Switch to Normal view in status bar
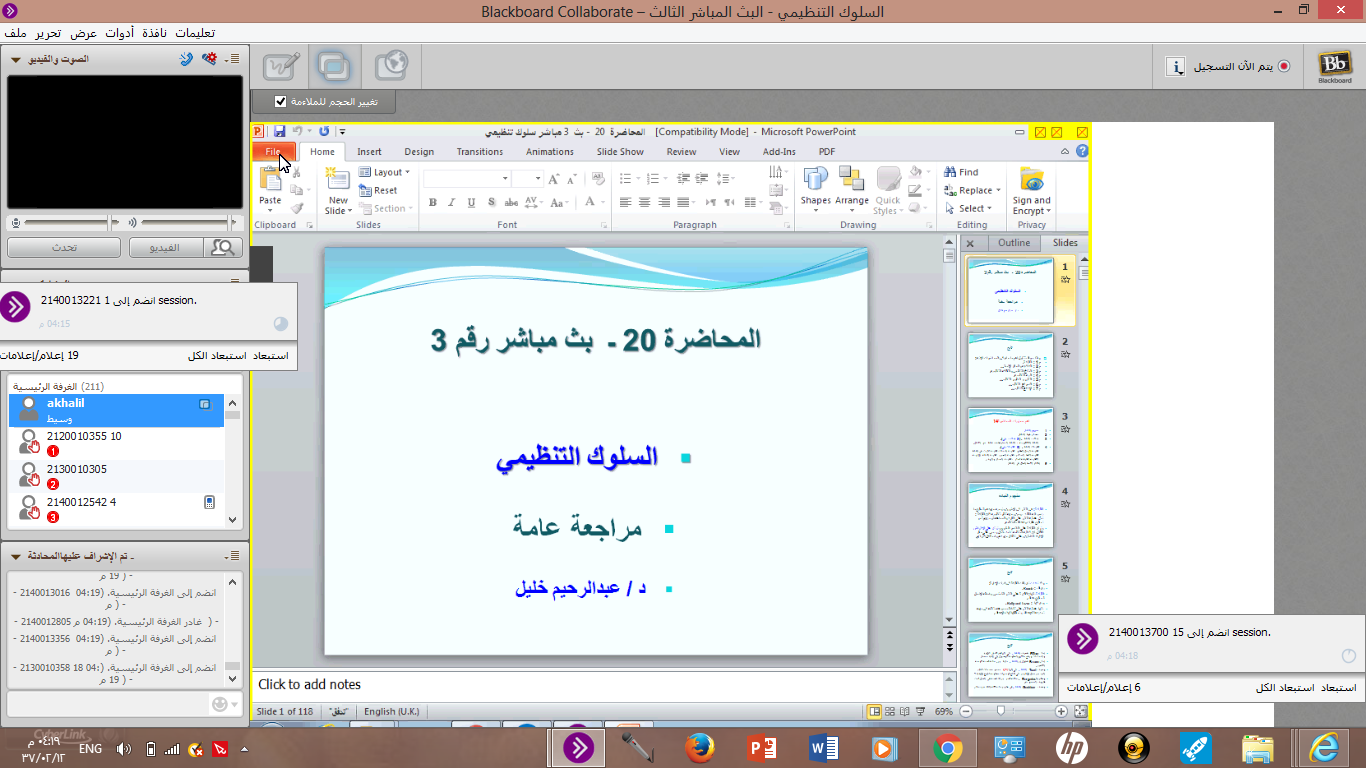This screenshot has width=1366, height=768. [x=875, y=712]
